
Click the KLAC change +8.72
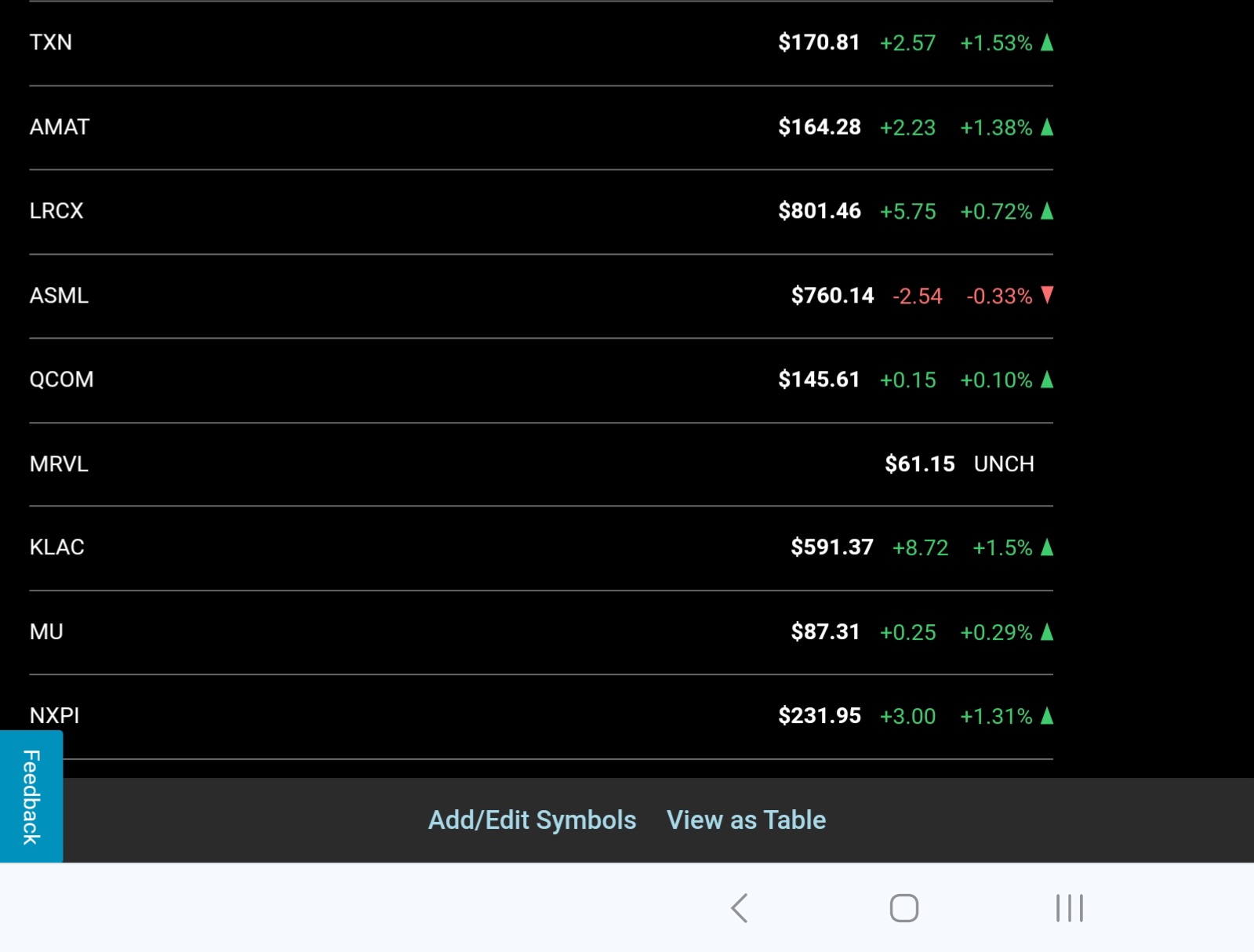tap(921, 548)
